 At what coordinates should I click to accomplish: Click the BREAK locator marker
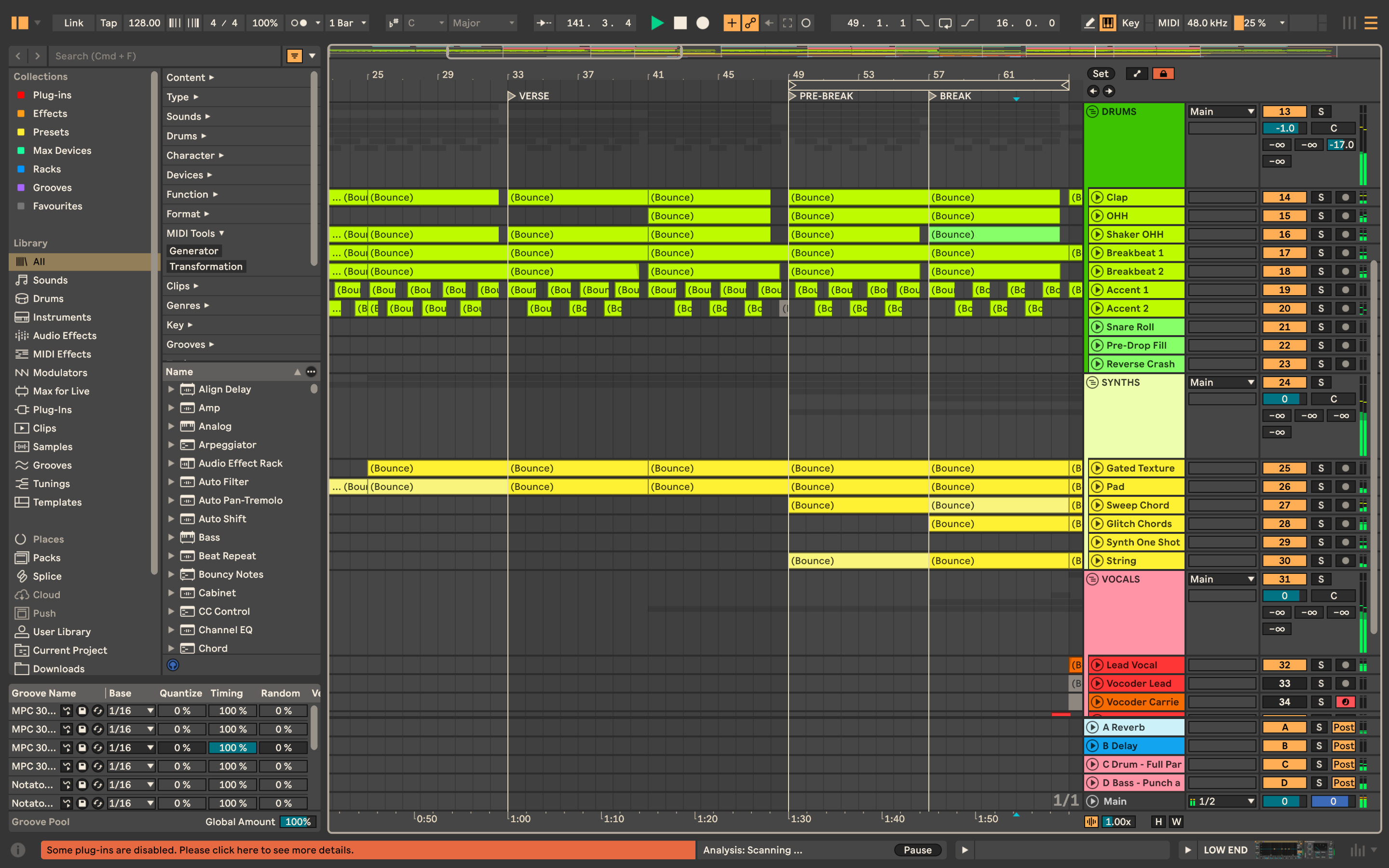933,96
